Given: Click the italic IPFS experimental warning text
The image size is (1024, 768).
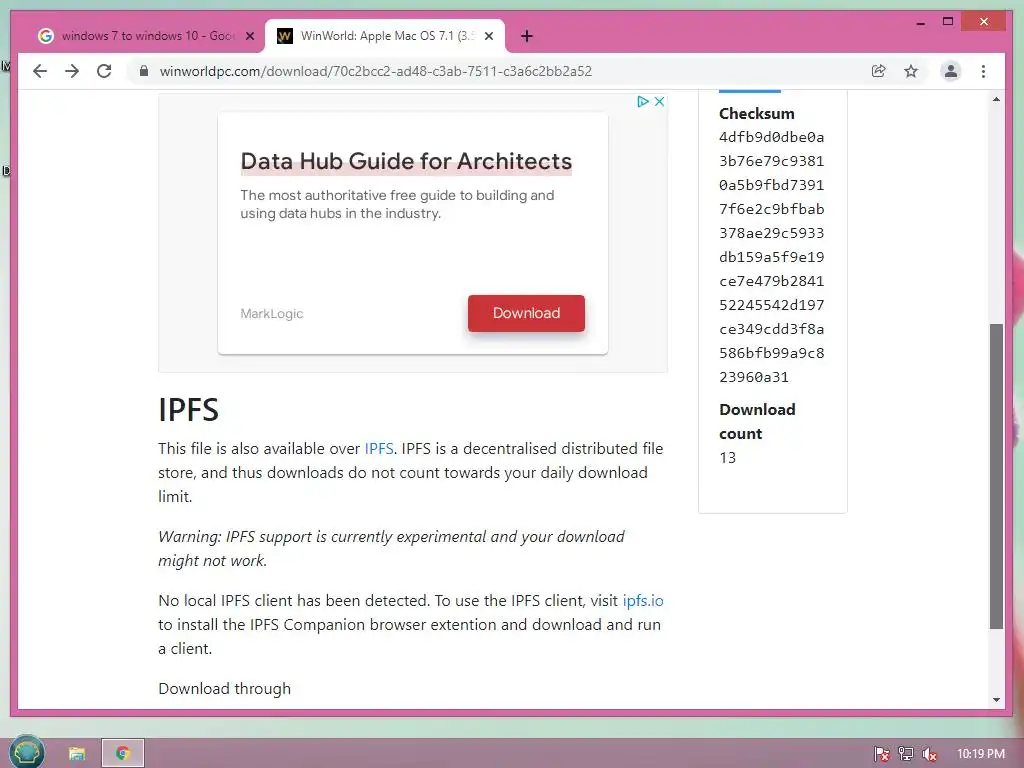Looking at the screenshot, I should 391,549.
